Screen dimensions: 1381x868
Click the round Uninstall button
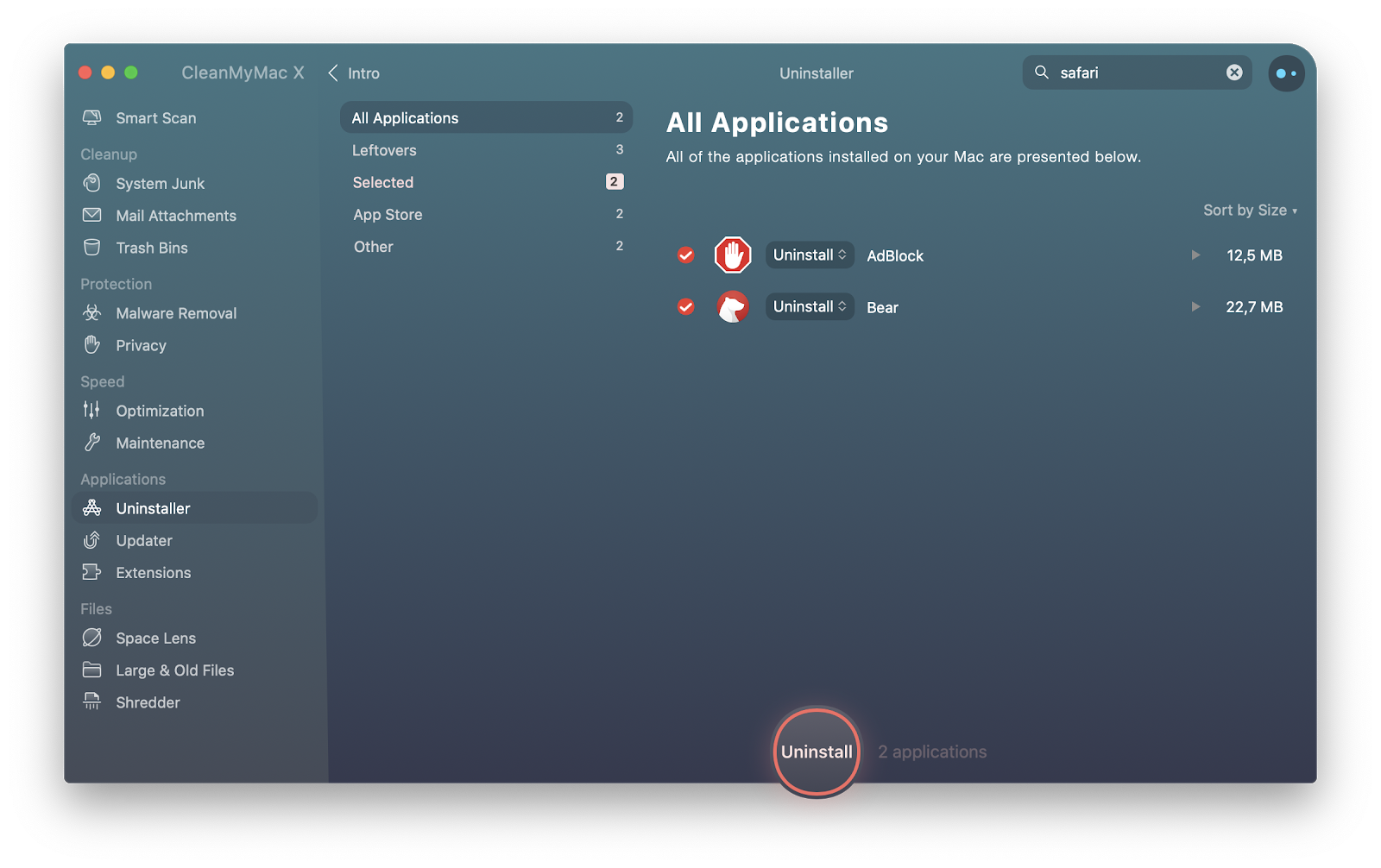[817, 752]
